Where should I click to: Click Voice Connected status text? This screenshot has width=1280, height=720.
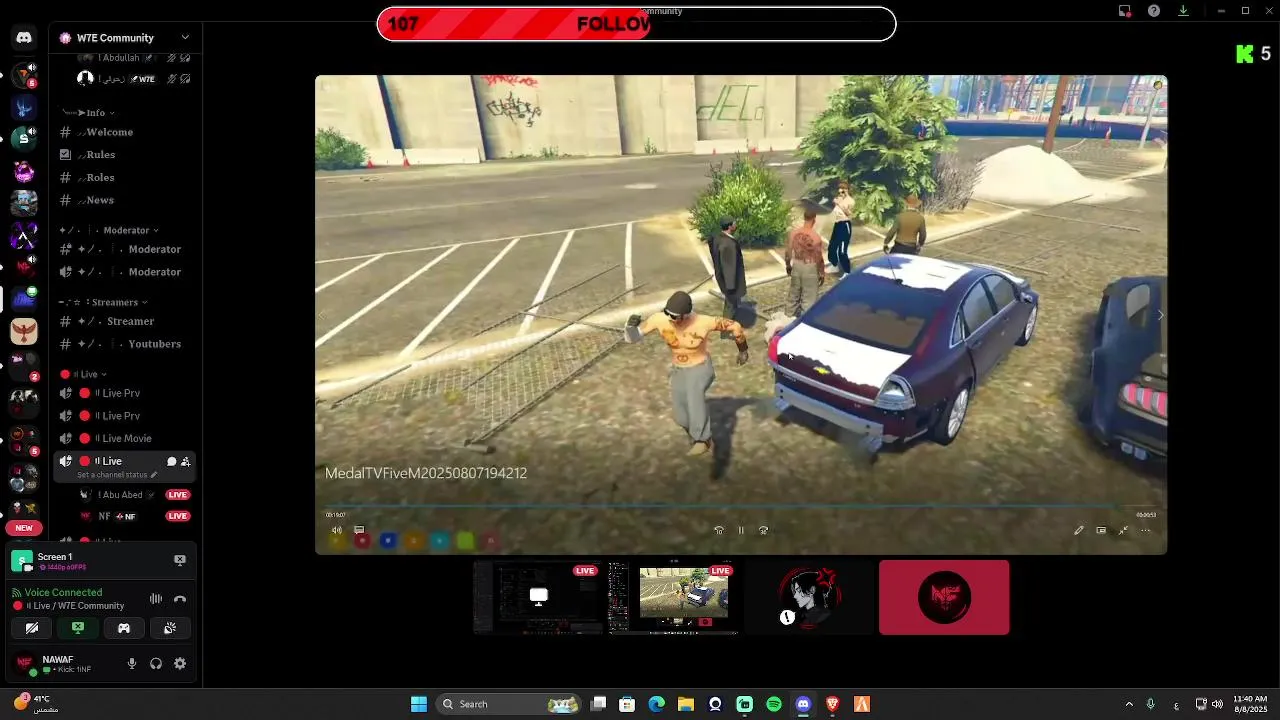(x=63, y=592)
